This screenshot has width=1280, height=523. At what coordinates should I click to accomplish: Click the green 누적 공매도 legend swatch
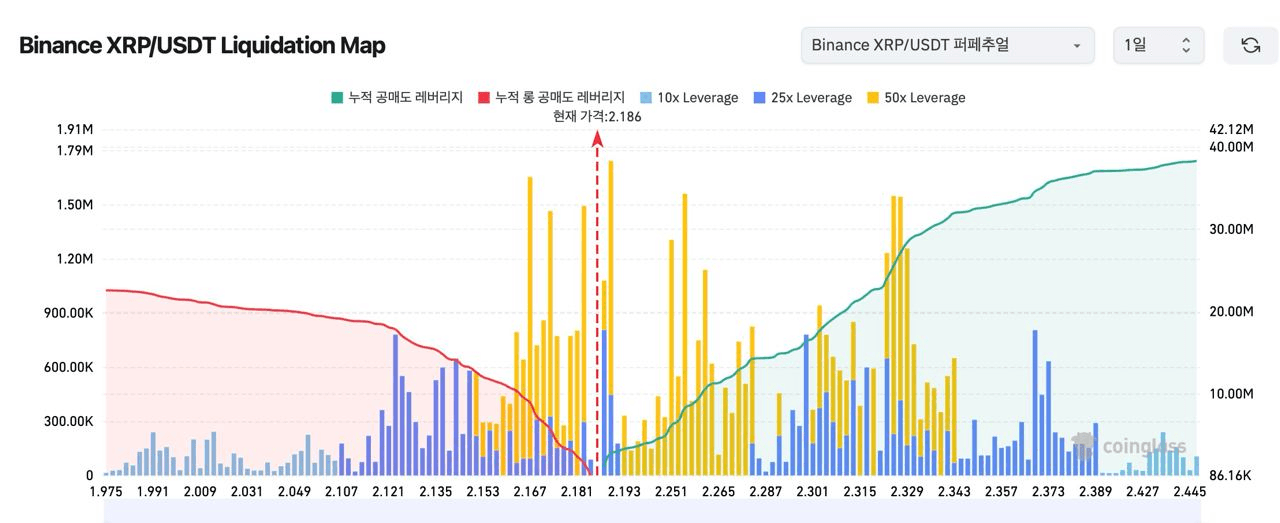pos(337,98)
